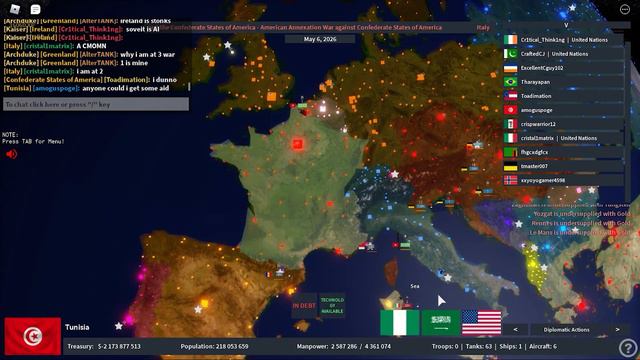Click the chat input field
The height and width of the screenshot is (360, 640).
[x=96, y=104]
